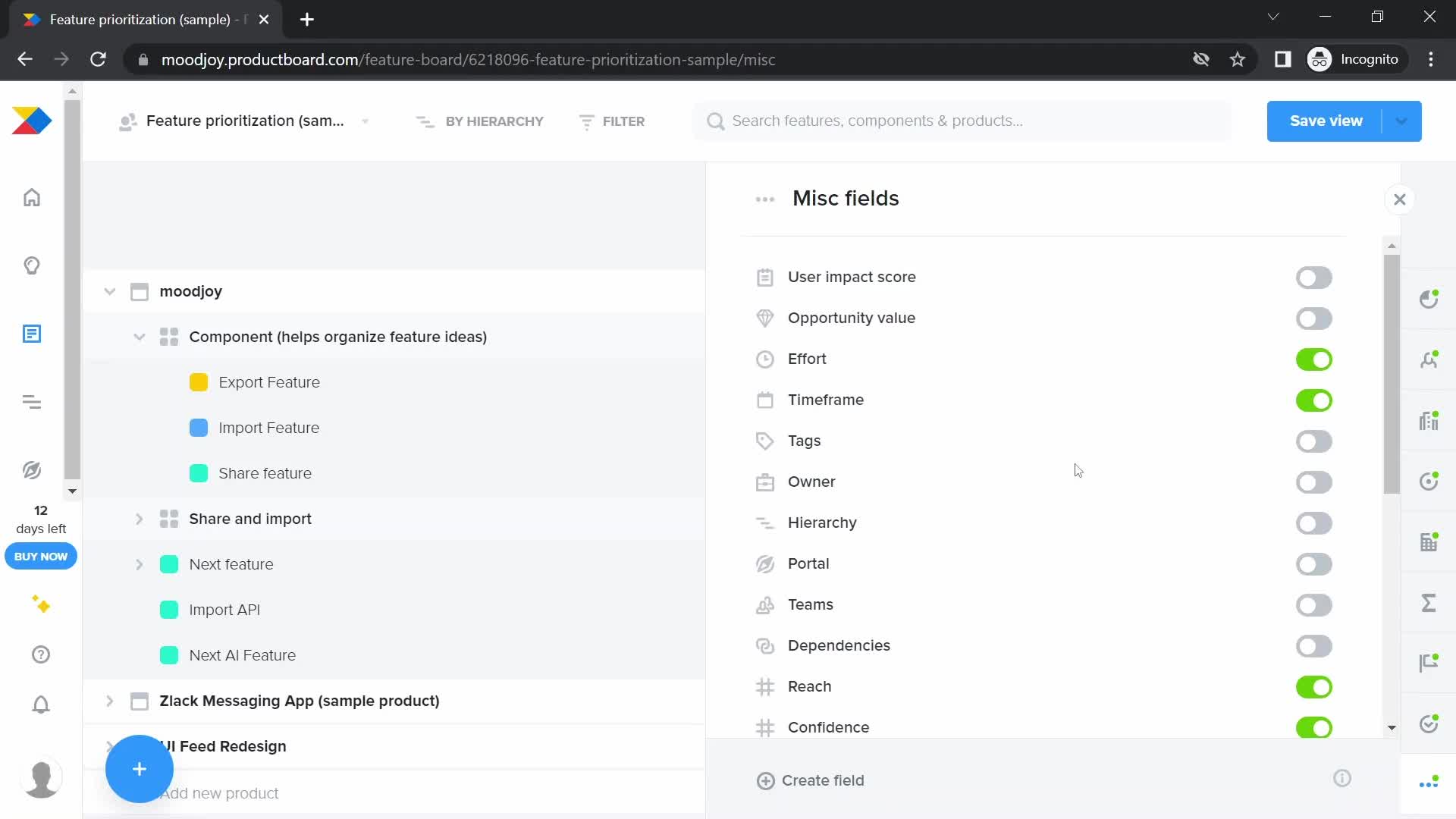Screen dimensions: 1456x819
Task: Disable the Effort toggle
Action: [1313, 359]
